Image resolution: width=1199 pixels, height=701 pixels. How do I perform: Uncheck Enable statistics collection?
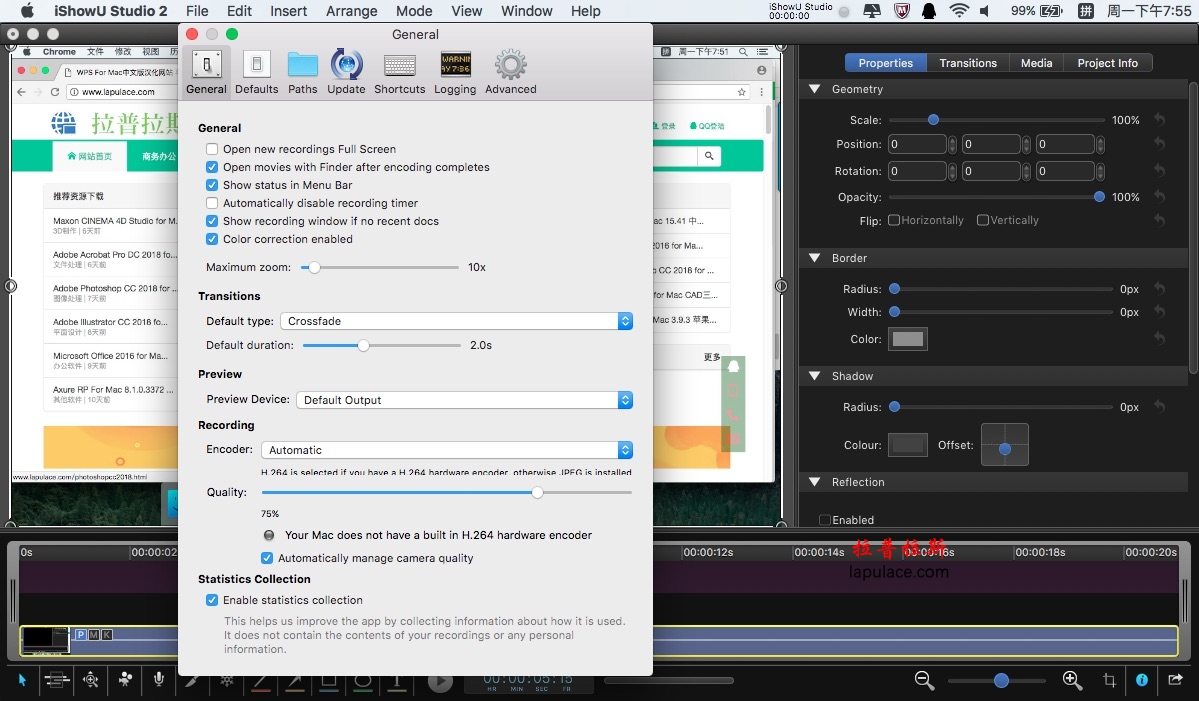pyautogui.click(x=212, y=600)
